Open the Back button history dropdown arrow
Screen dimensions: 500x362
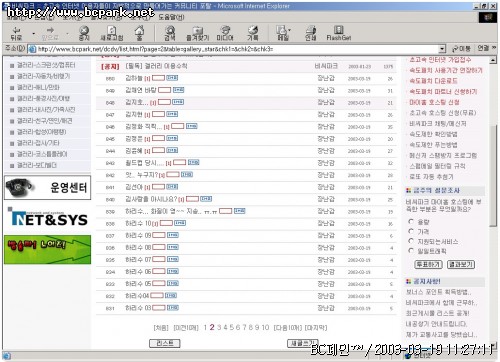33,34
